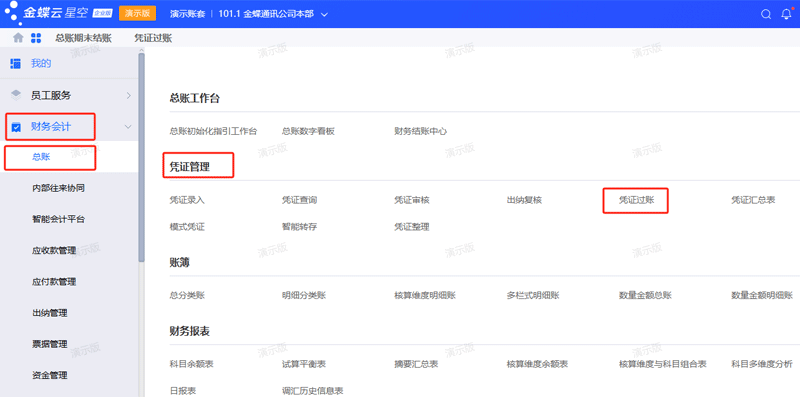This screenshot has width=800, height=400.
Task: Open 总账数字看板 link
Action: coord(308,131)
